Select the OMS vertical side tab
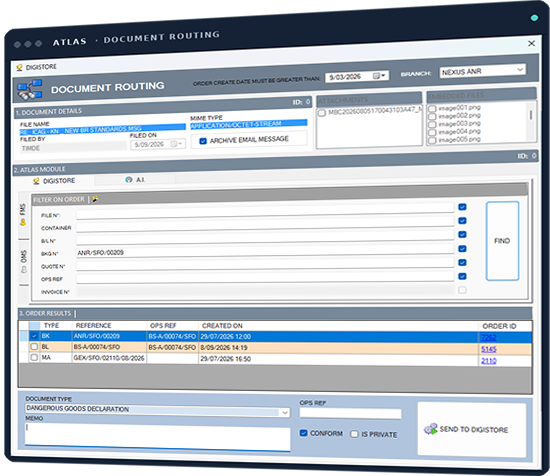Viewport: 550px width, 476px height. 24,261
